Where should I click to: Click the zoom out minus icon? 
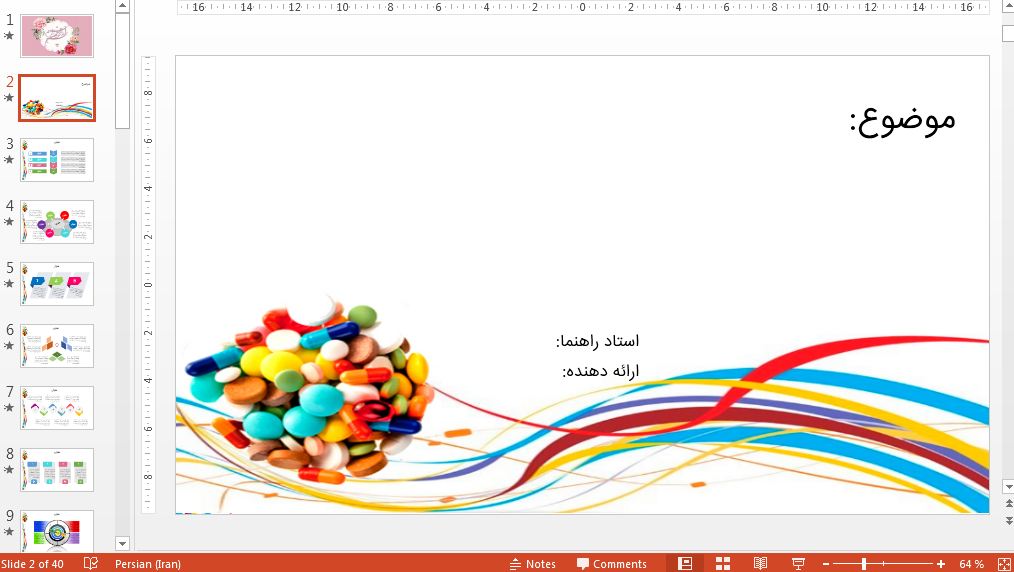825,564
